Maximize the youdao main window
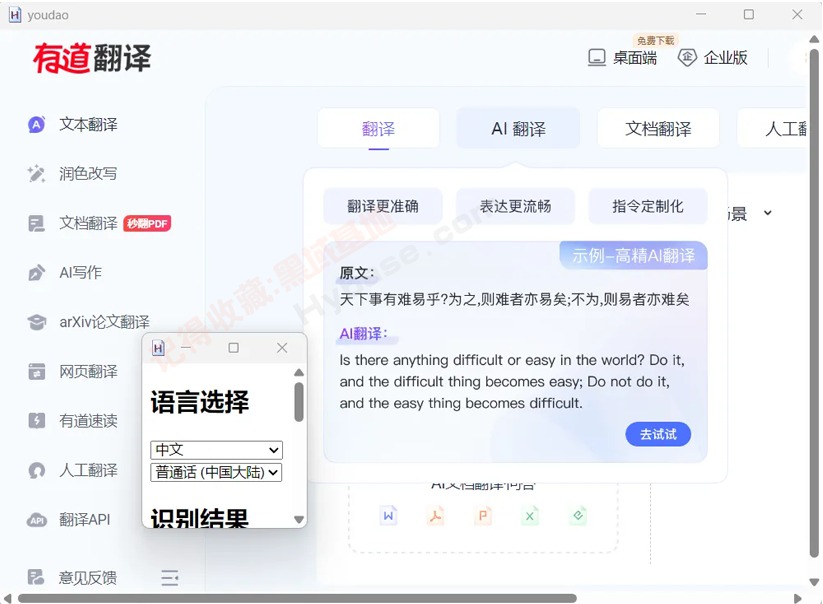823x604 pixels. click(x=749, y=15)
